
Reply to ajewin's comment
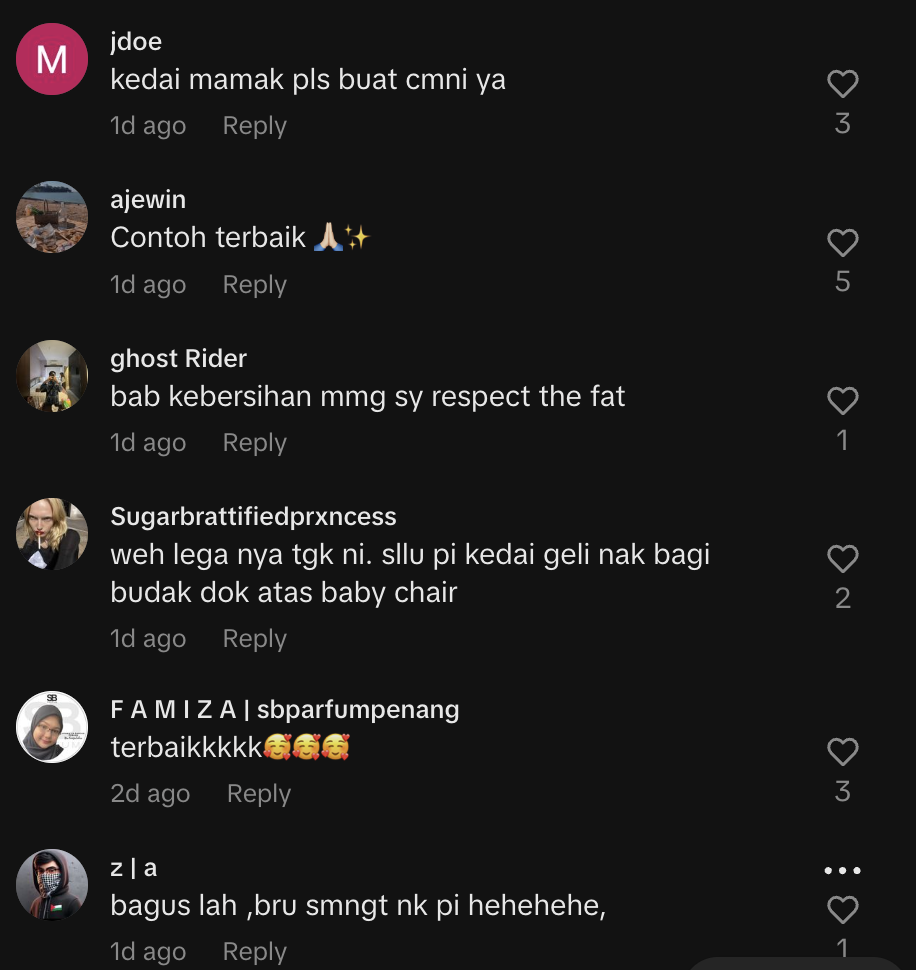point(254,285)
